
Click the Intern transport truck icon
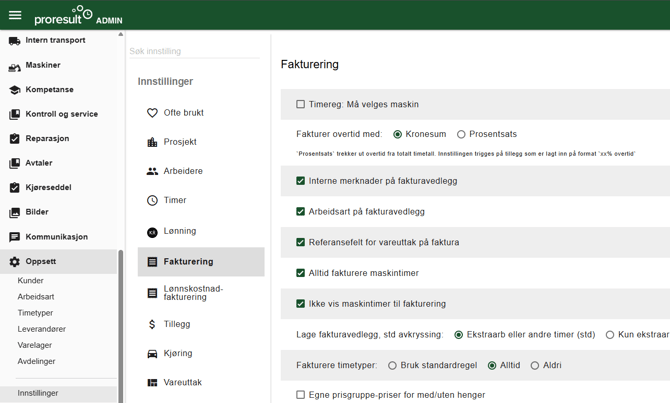[x=15, y=41]
